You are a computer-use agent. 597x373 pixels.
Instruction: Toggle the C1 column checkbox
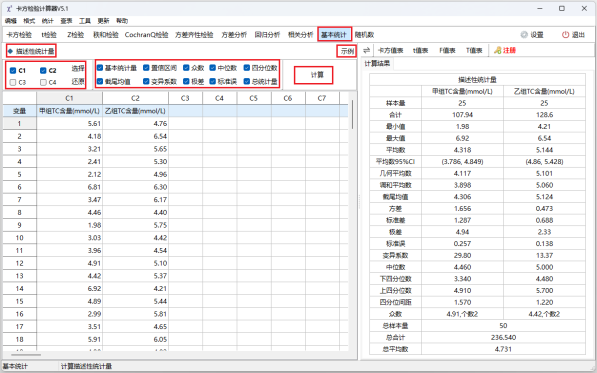pyautogui.click(x=13, y=70)
